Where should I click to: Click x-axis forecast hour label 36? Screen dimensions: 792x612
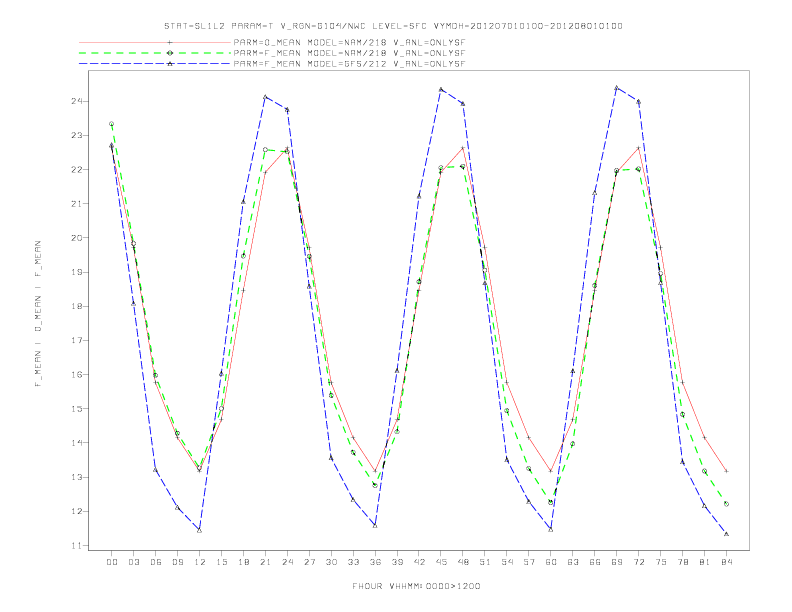tap(375, 562)
